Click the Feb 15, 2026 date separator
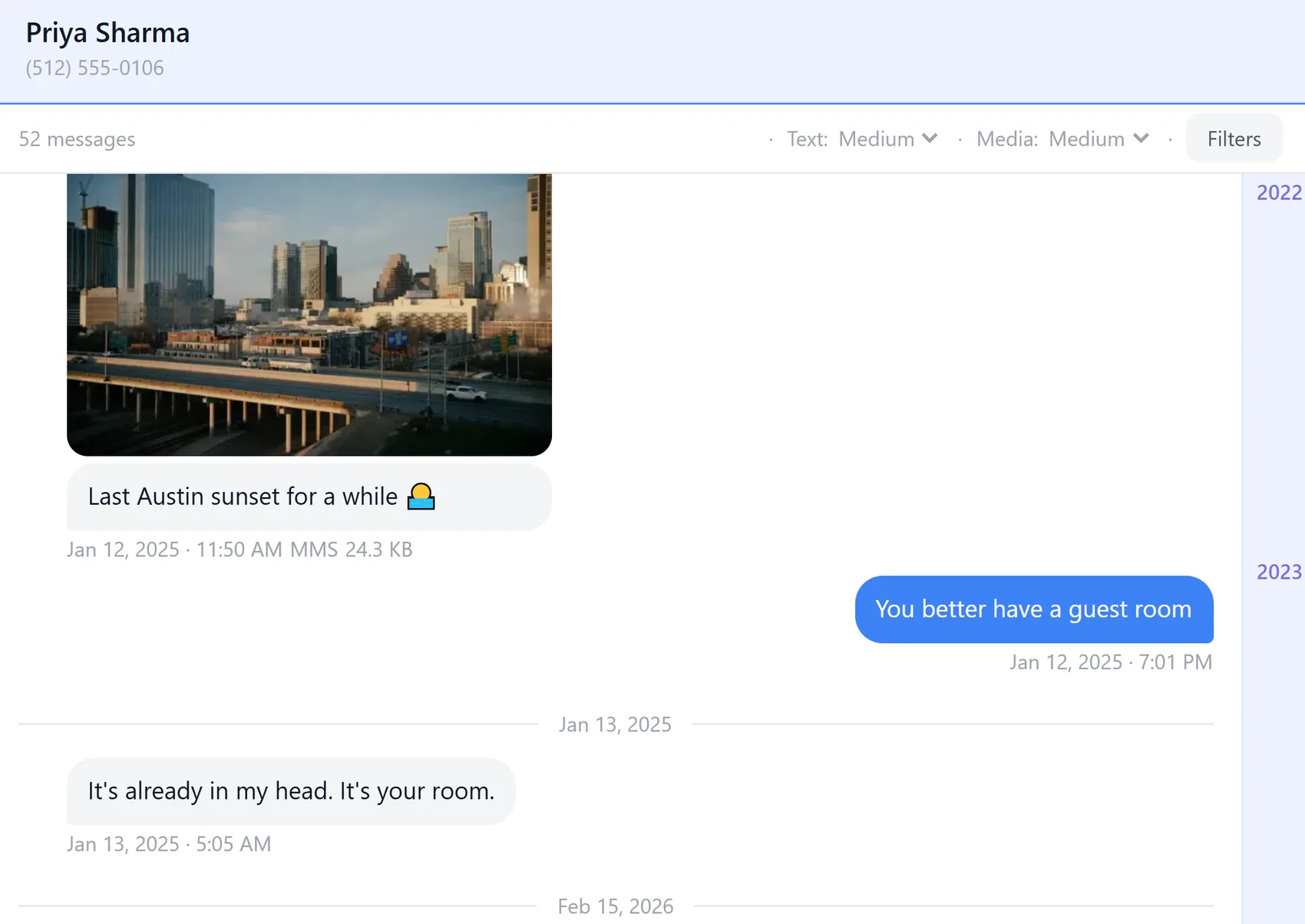Image resolution: width=1305 pixels, height=924 pixels. coord(615,906)
